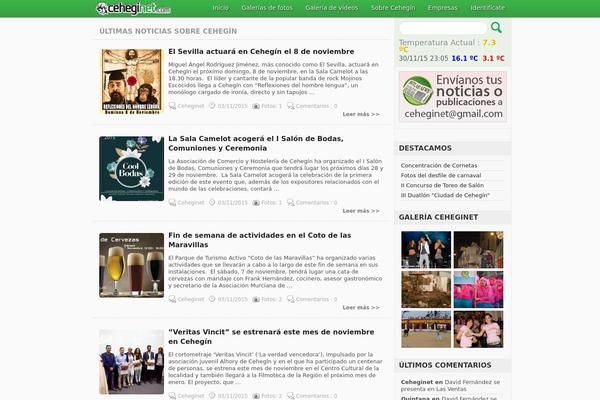The image size is (600, 400).
Task: Click the GALERÍA CEHEGINET heading
Action: pos(438,217)
